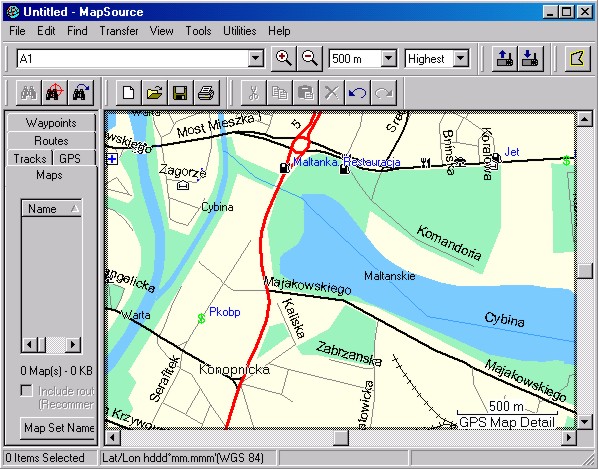Click the Maltanskie lake label
598x469 pixels.
389,276
